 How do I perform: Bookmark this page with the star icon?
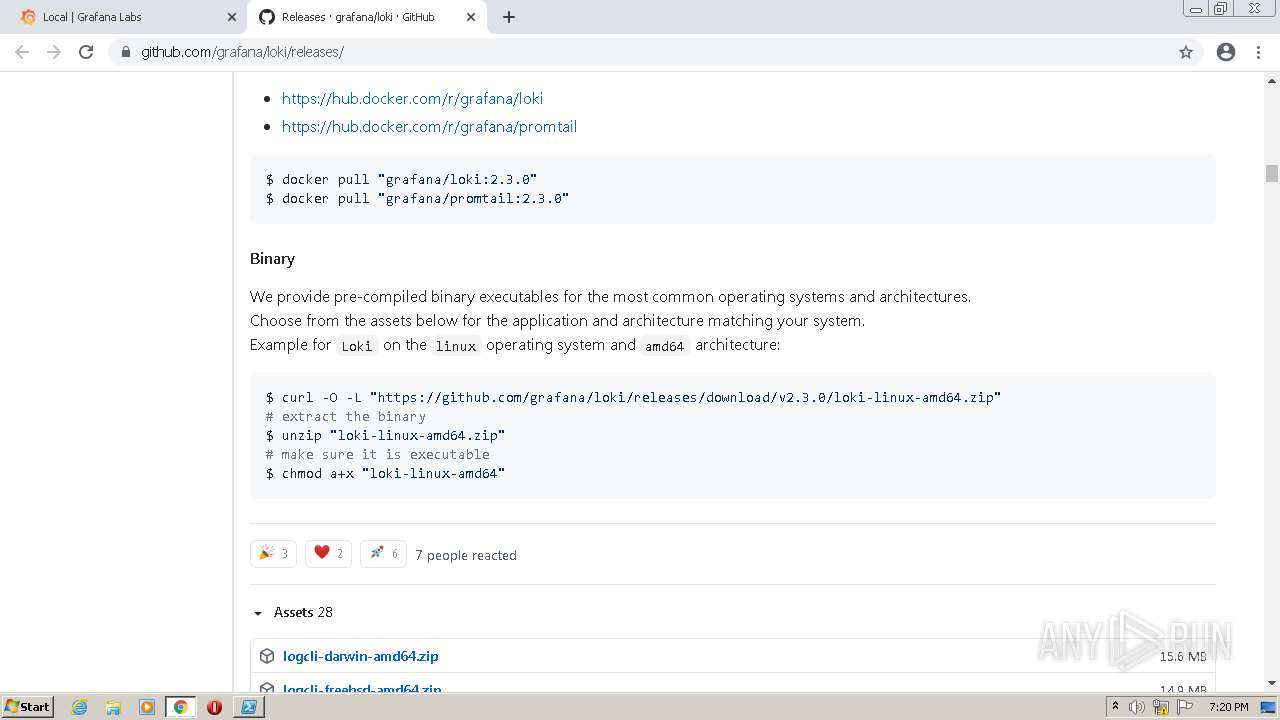pyautogui.click(x=1186, y=52)
